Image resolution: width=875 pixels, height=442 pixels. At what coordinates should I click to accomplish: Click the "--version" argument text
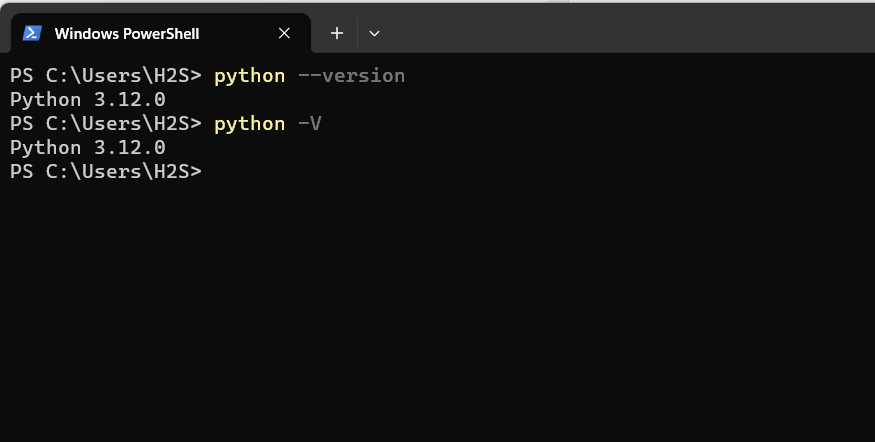click(x=351, y=75)
